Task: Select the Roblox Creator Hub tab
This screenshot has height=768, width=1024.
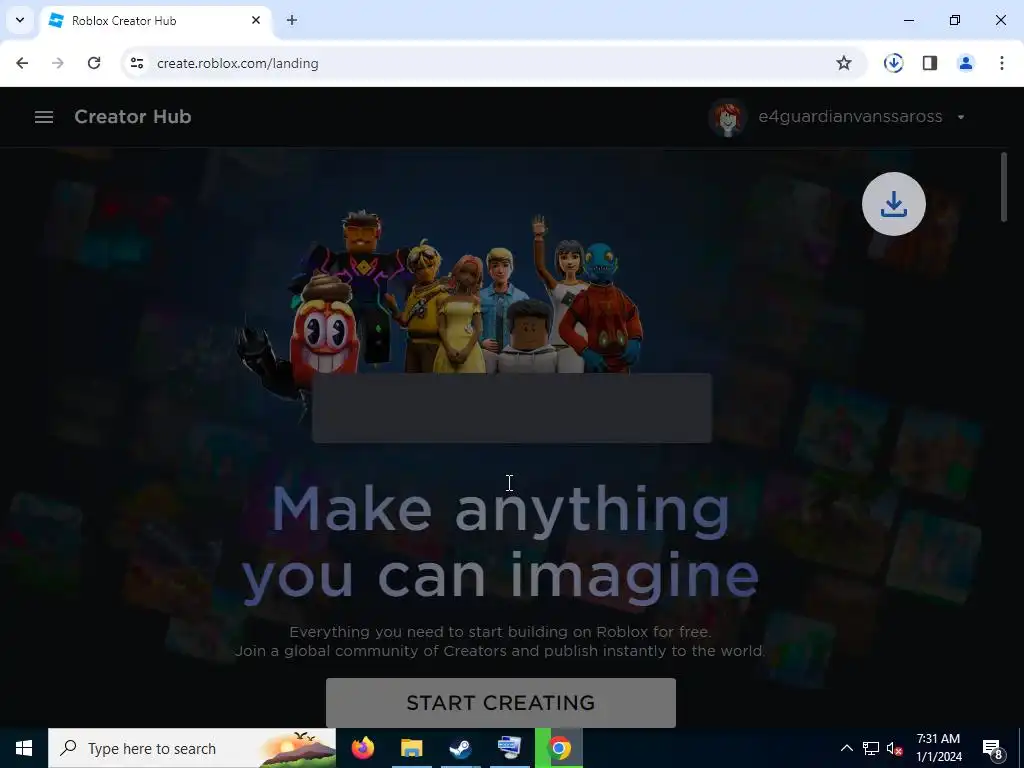Action: point(156,21)
